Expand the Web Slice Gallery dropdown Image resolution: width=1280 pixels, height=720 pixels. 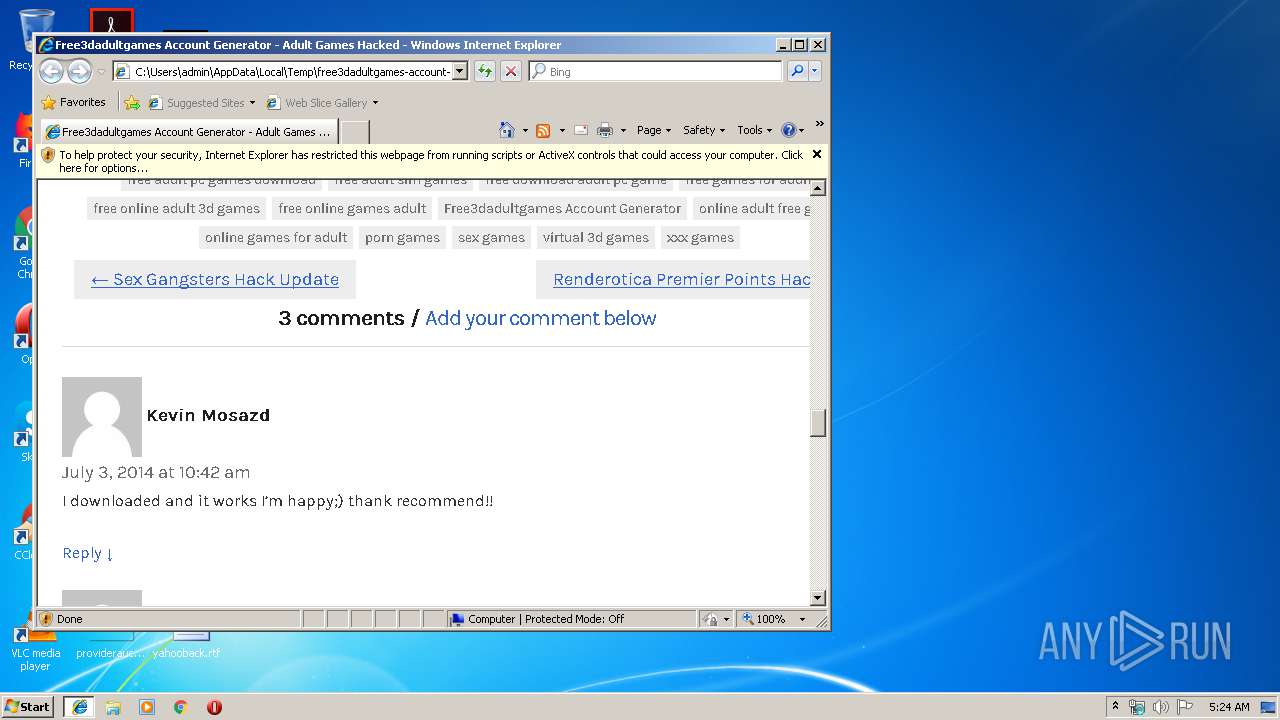(375, 103)
